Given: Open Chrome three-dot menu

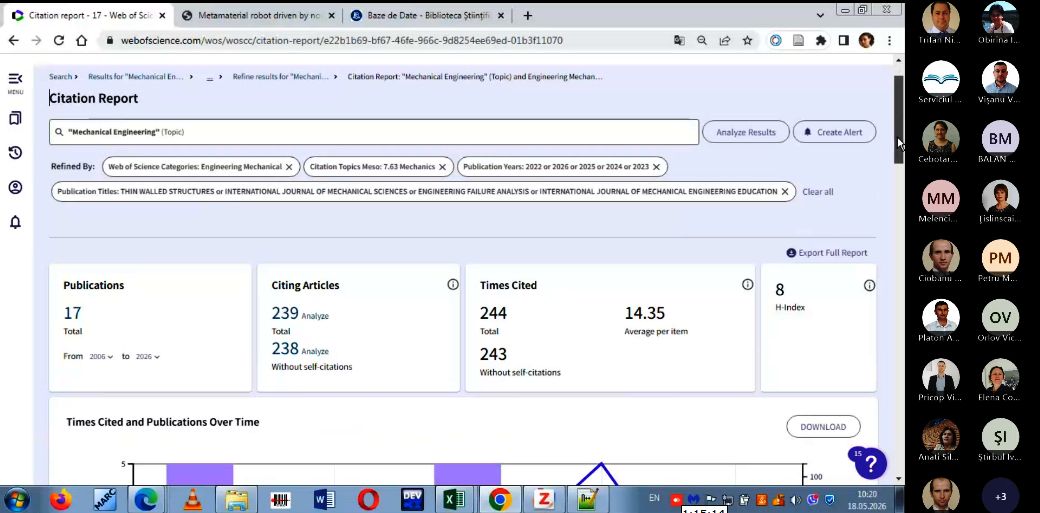Looking at the screenshot, I should [x=889, y=40].
